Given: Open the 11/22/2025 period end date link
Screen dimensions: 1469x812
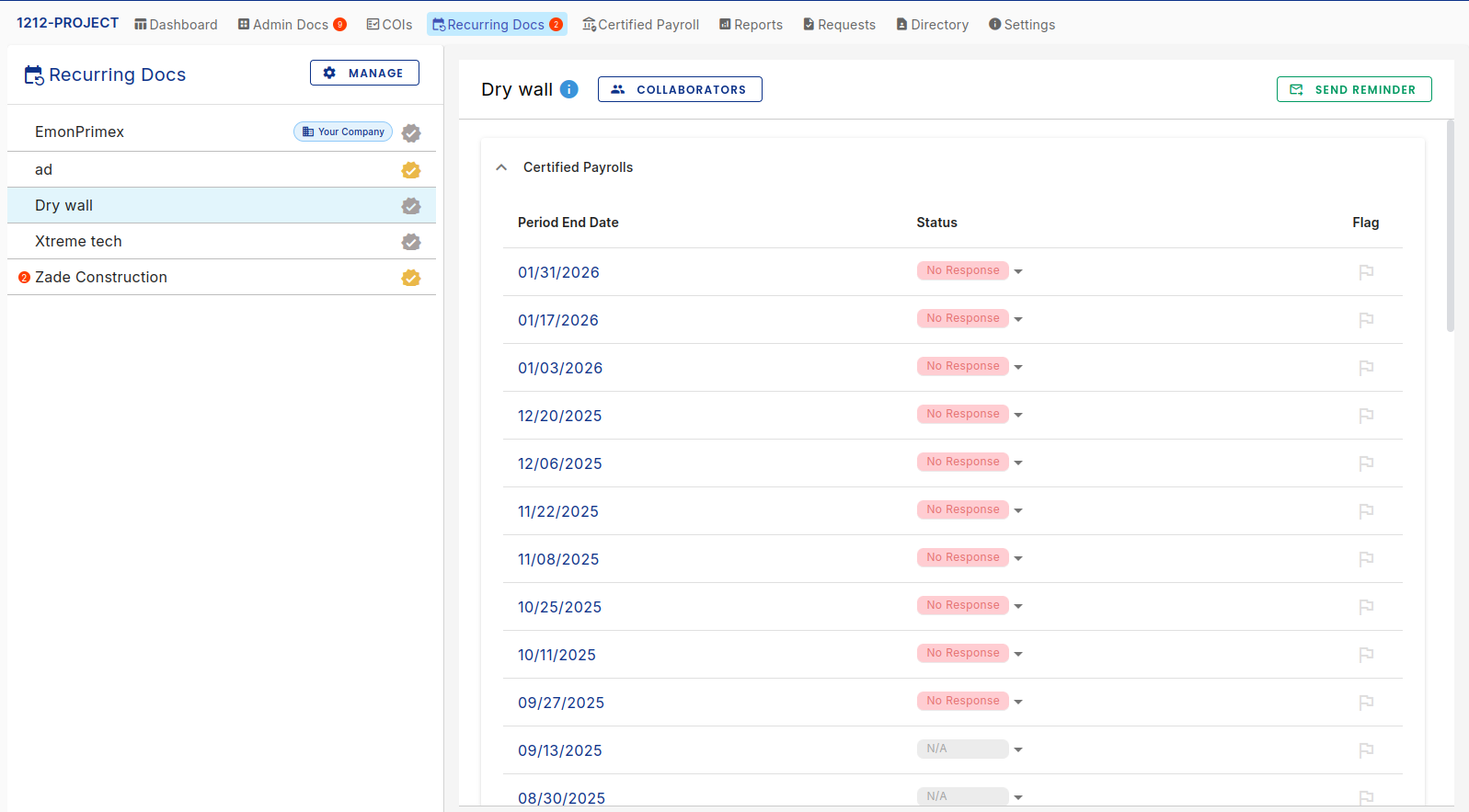Looking at the screenshot, I should pyautogui.click(x=558, y=511).
